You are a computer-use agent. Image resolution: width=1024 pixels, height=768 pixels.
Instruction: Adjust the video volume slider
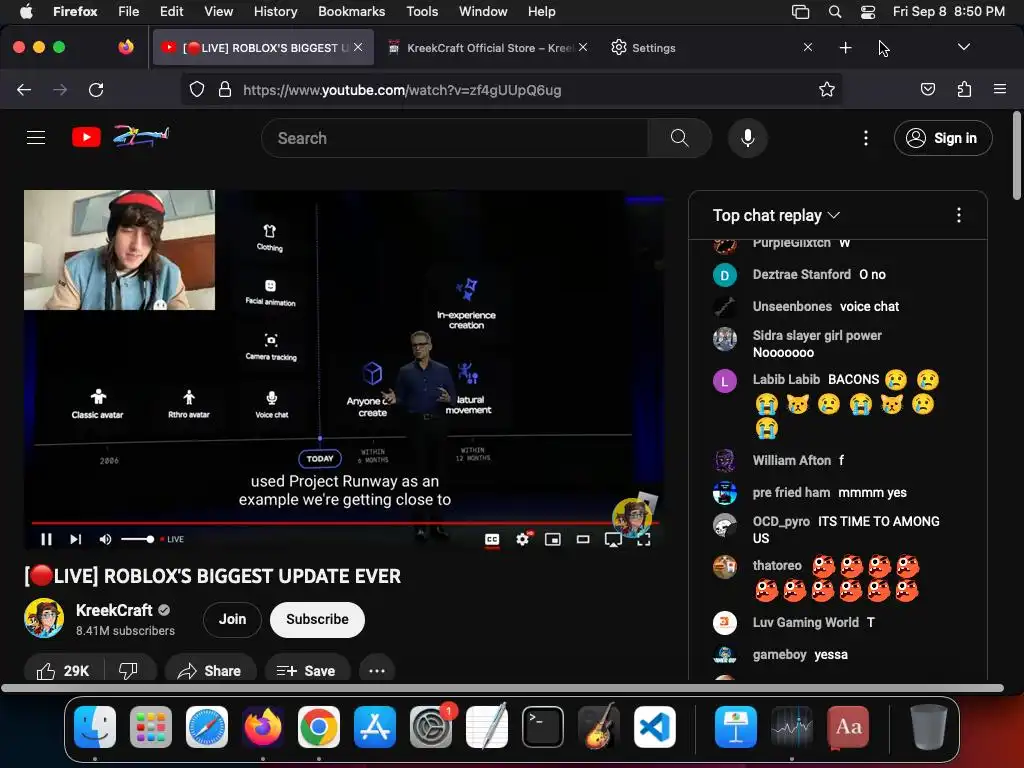point(137,539)
